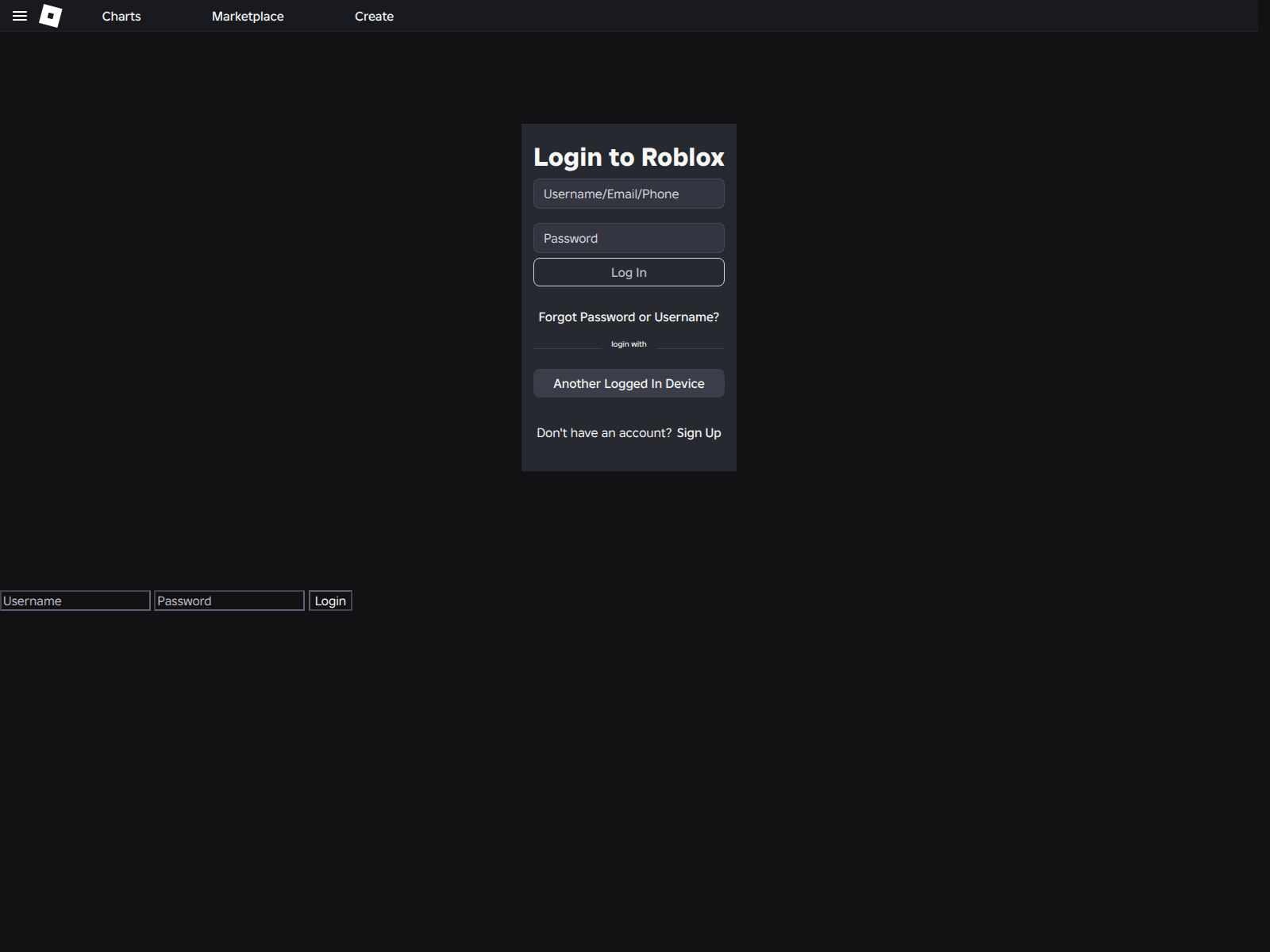Image resolution: width=1270 pixels, height=952 pixels.
Task: Click divider line right of 'login with'
Action: (690, 348)
